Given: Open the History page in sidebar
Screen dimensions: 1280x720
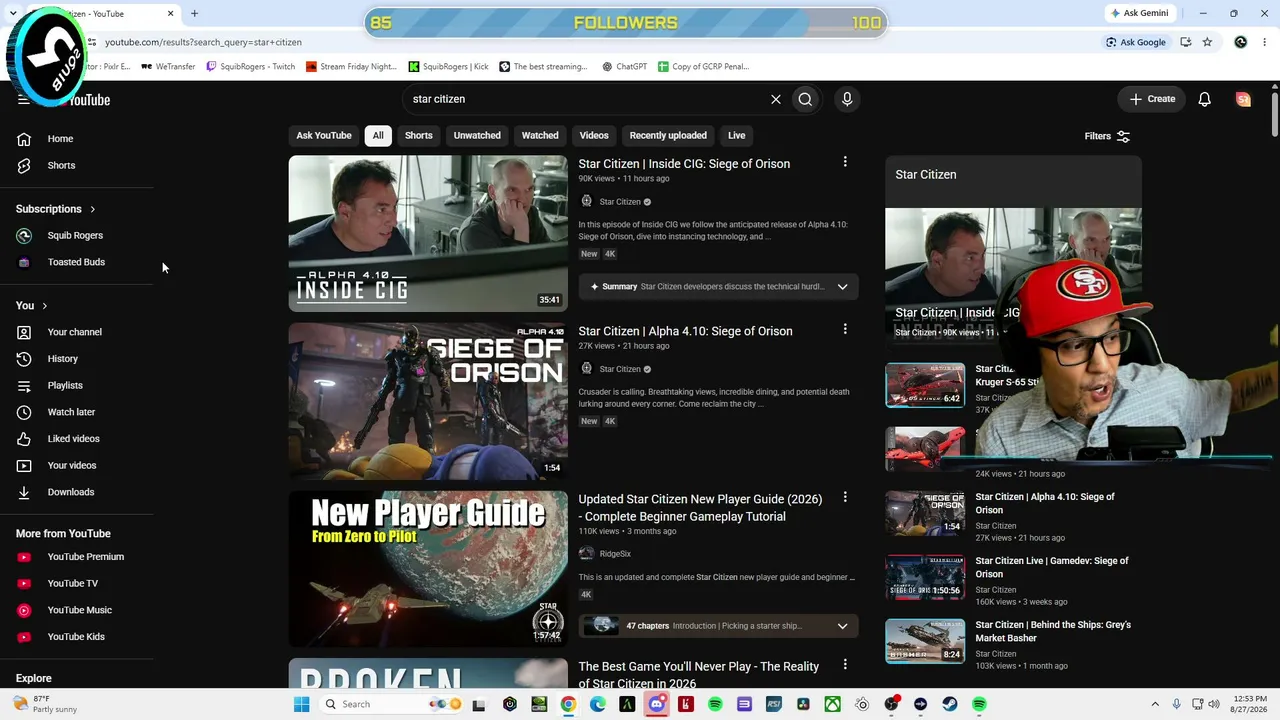Looking at the screenshot, I should (62, 359).
